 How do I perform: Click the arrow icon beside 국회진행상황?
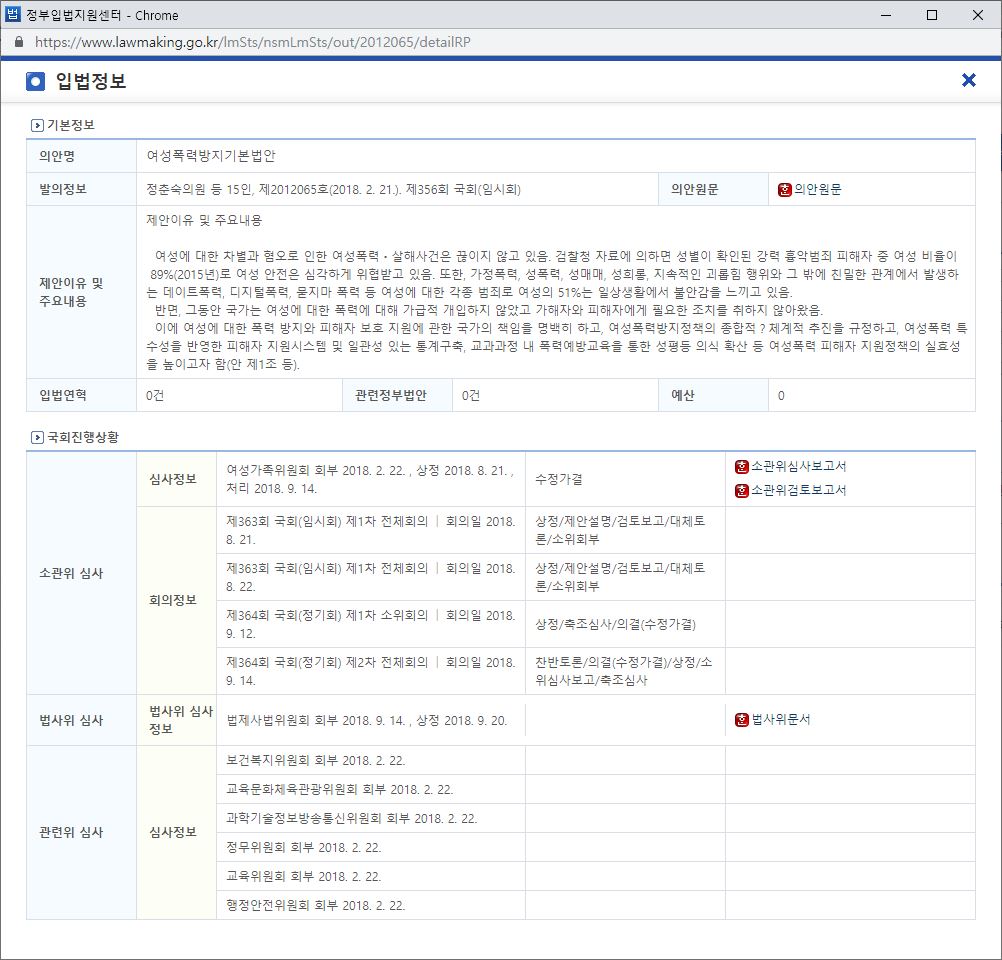click(38, 437)
